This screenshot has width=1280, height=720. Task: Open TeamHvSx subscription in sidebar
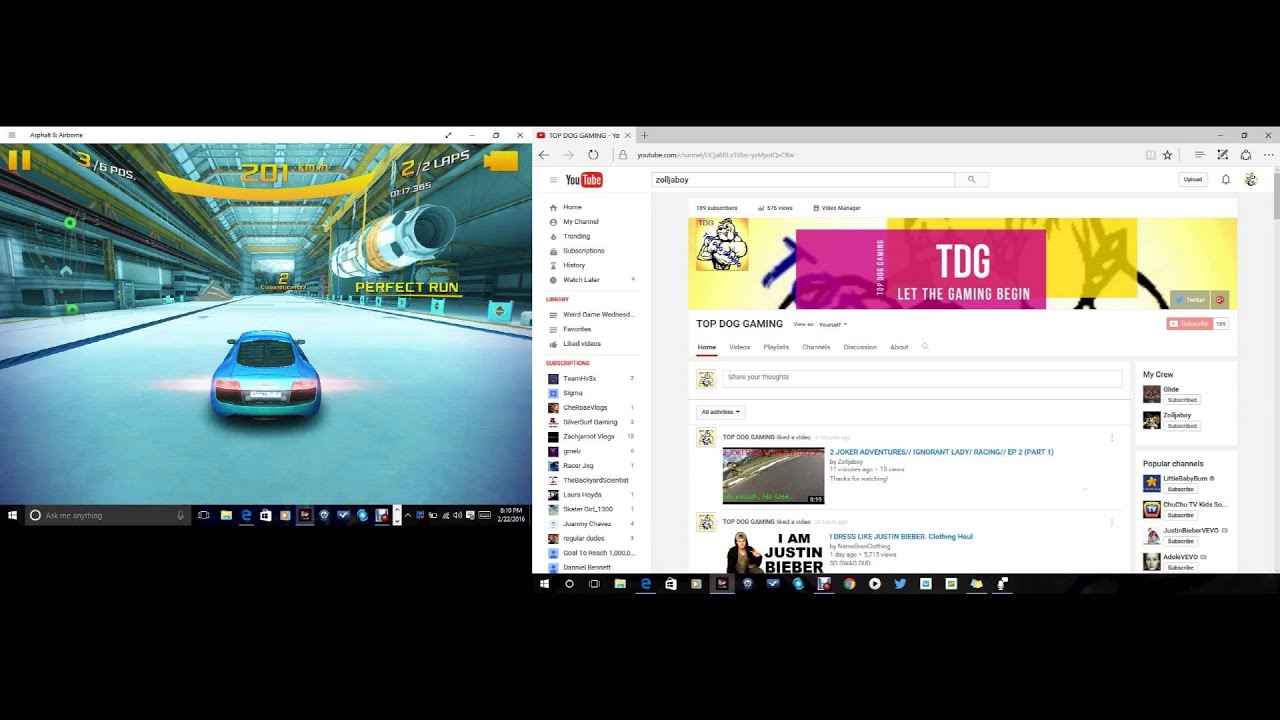click(x=579, y=379)
